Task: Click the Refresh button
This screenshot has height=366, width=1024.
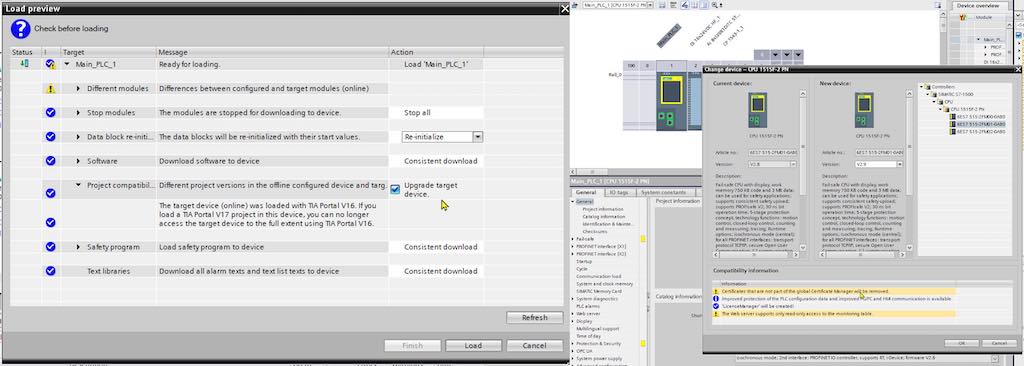Action: click(x=535, y=318)
